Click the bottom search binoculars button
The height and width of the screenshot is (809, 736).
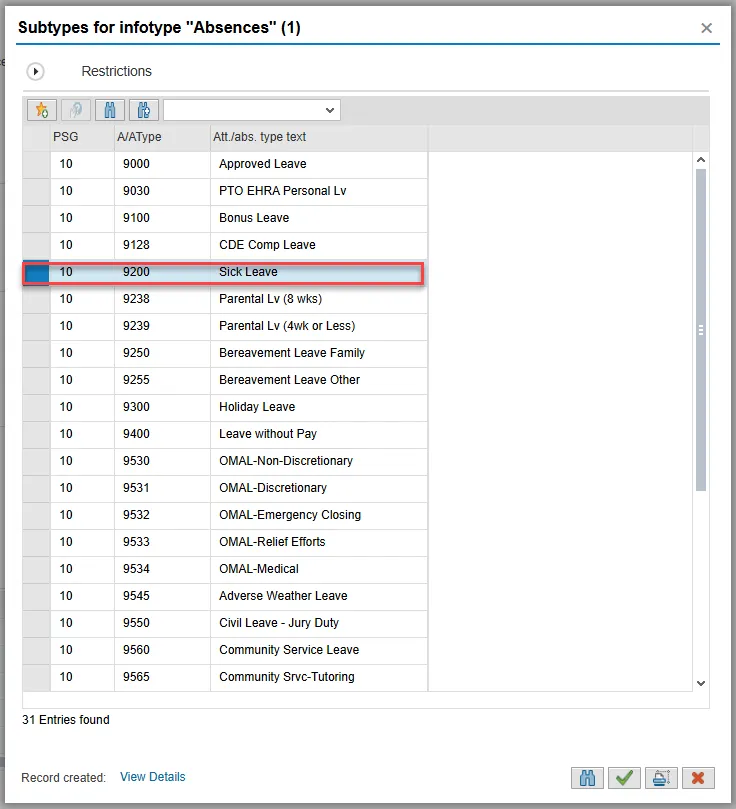coord(587,778)
